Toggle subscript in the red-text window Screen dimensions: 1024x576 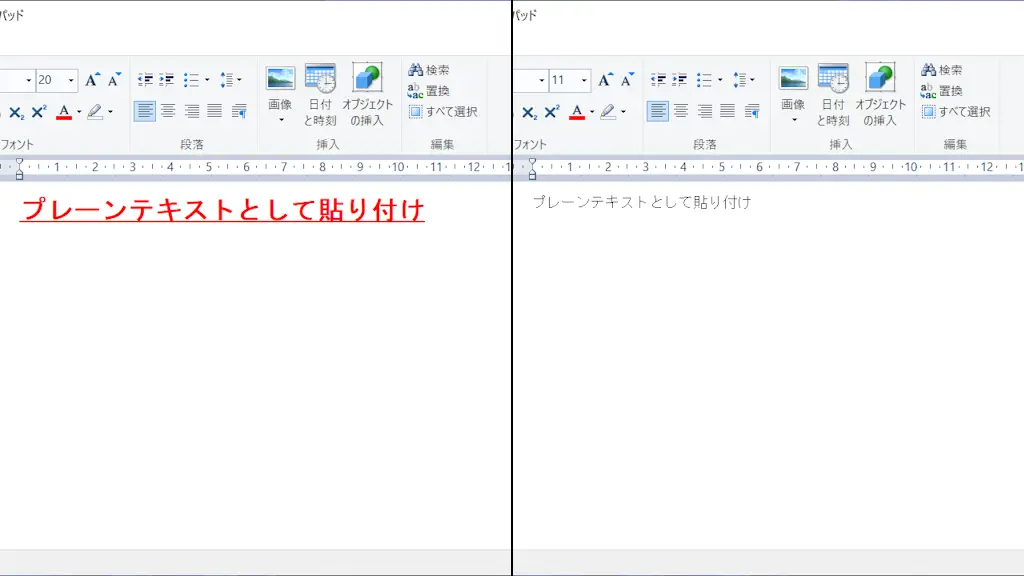pyautogui.click(x=17, y=112)
